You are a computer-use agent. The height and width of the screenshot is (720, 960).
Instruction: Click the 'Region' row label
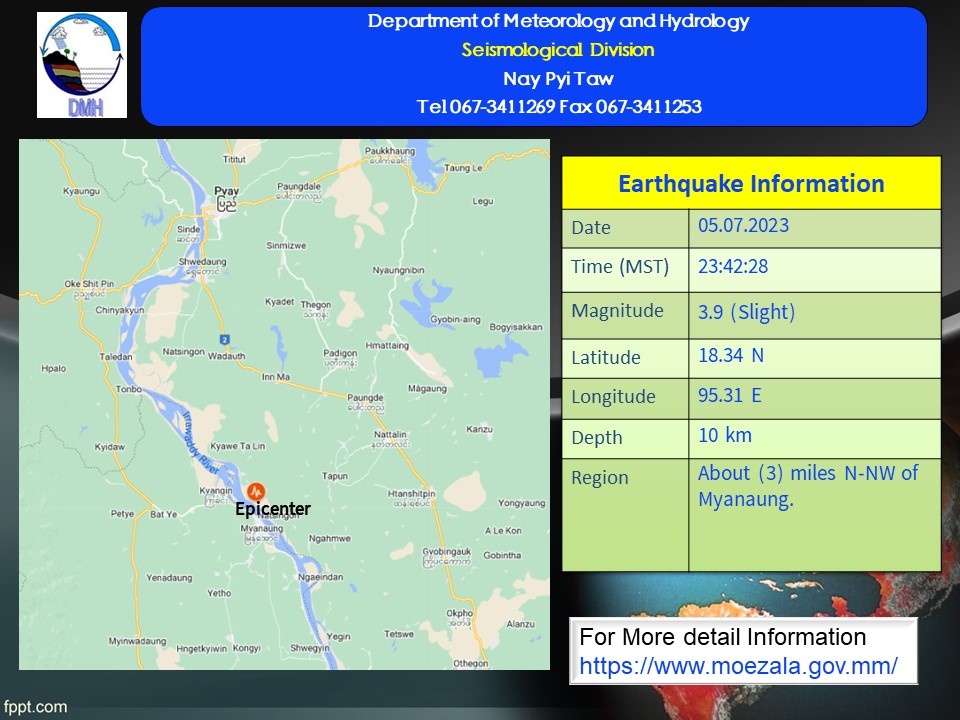pyautogui.click(x=599, y=478)
